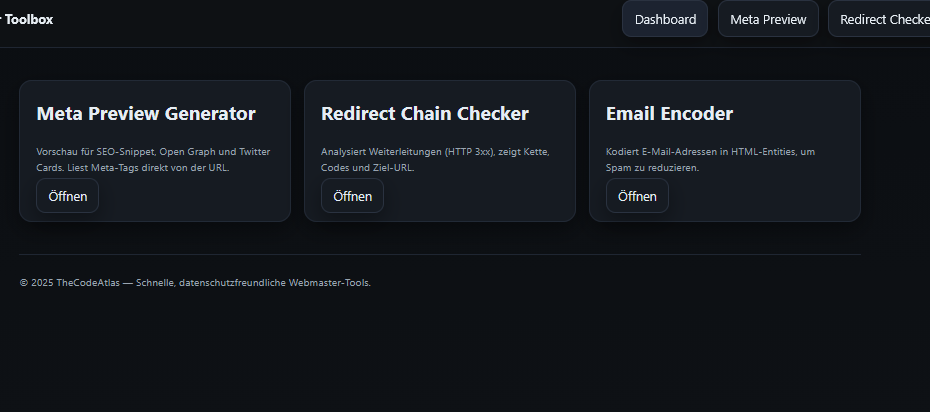Click the Redirect Chain Checker heading
930x412 pixels.
click(x=425, y=114)
